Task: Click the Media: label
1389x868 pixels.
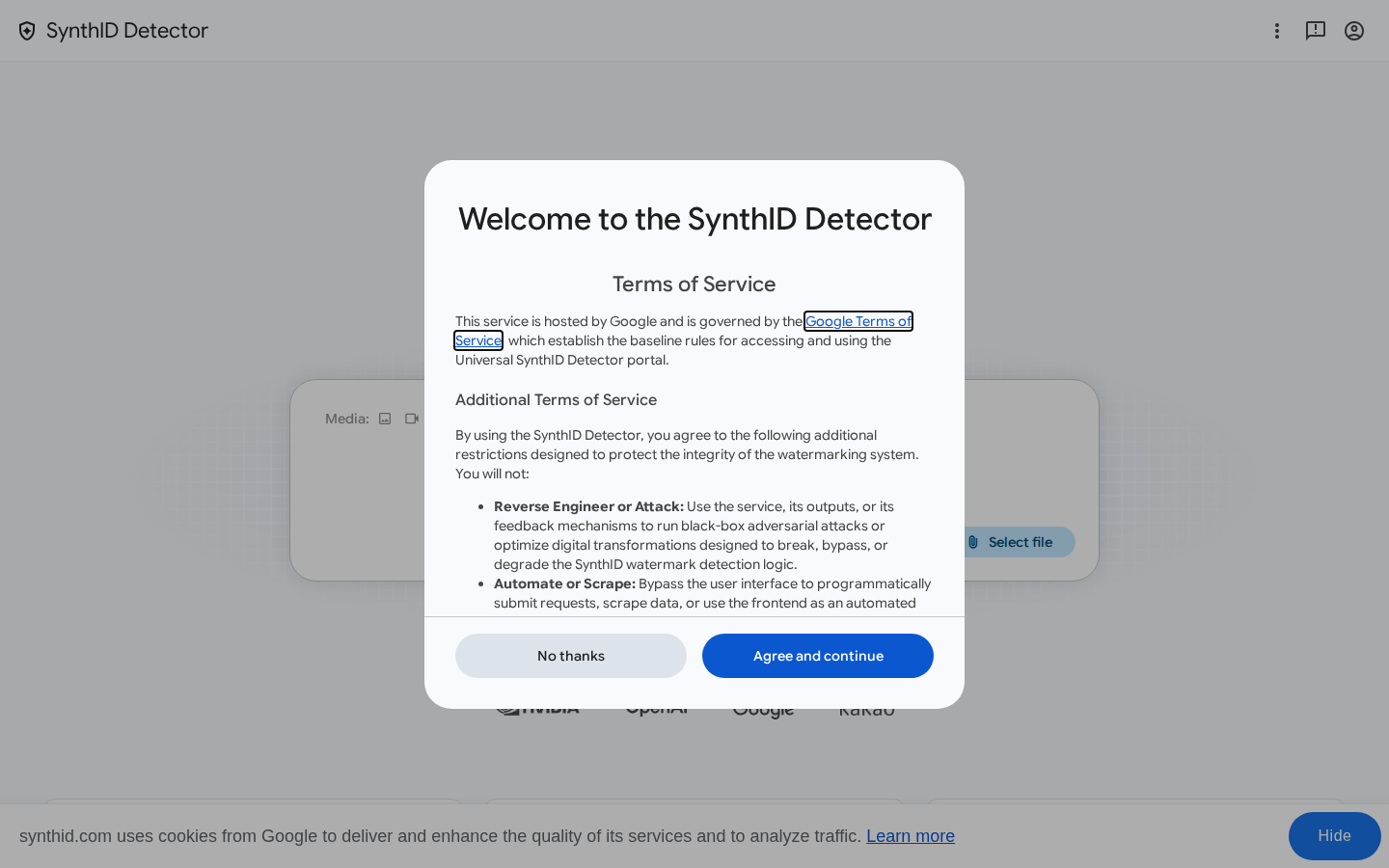Action: [347, 419]
